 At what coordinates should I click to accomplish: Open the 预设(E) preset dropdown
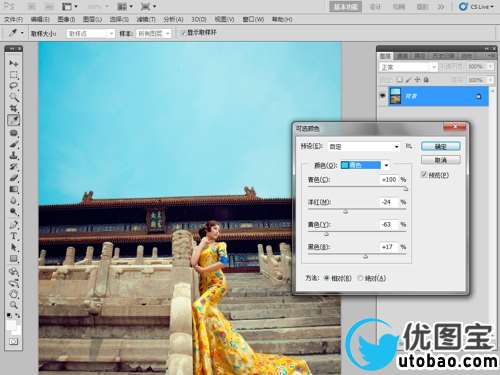[x=364, y=147]
